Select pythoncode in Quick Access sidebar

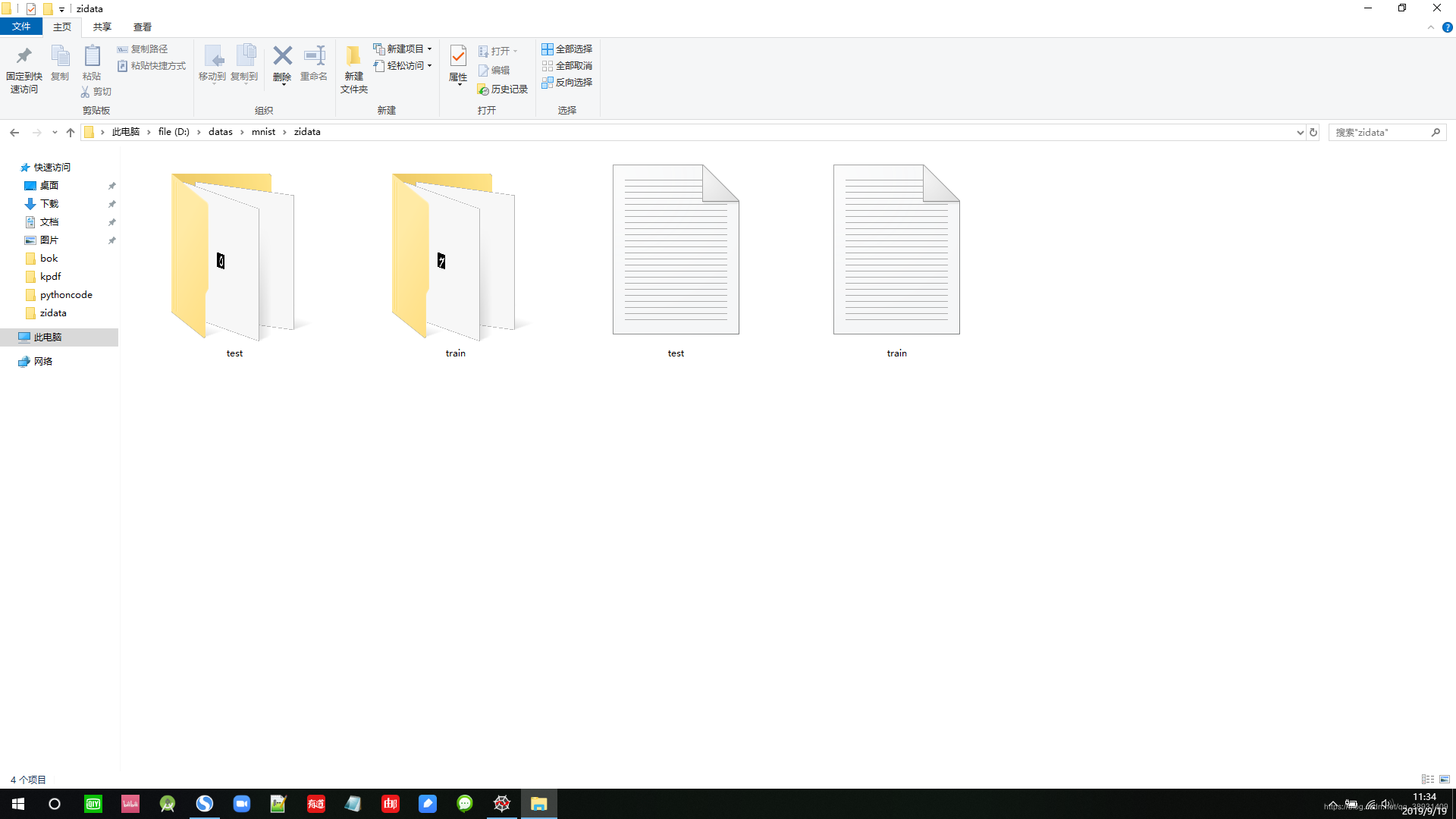pos(66,295)
